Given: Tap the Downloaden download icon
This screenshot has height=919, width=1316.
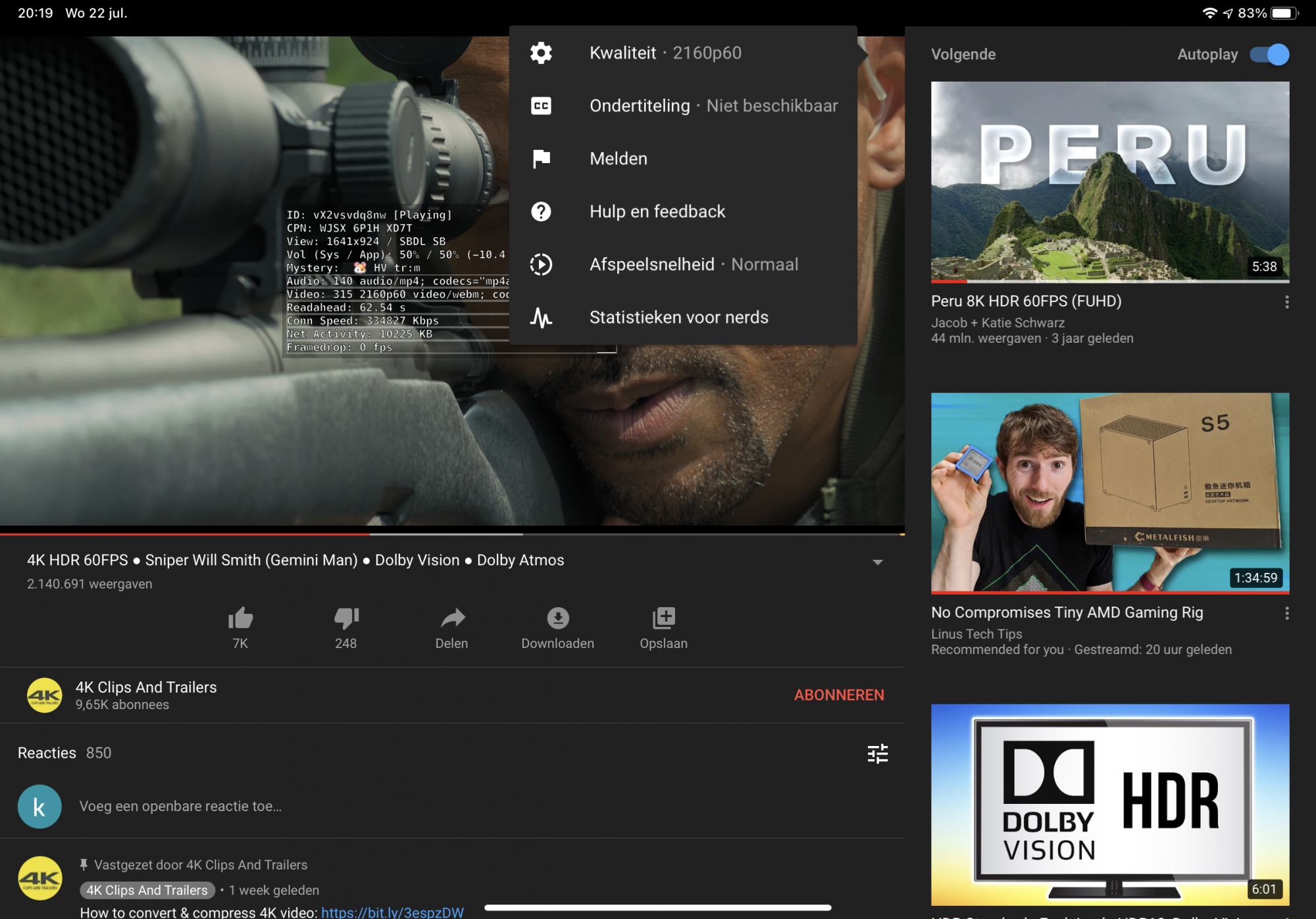Looking at the screenshot, I should (x=558, y=618).
